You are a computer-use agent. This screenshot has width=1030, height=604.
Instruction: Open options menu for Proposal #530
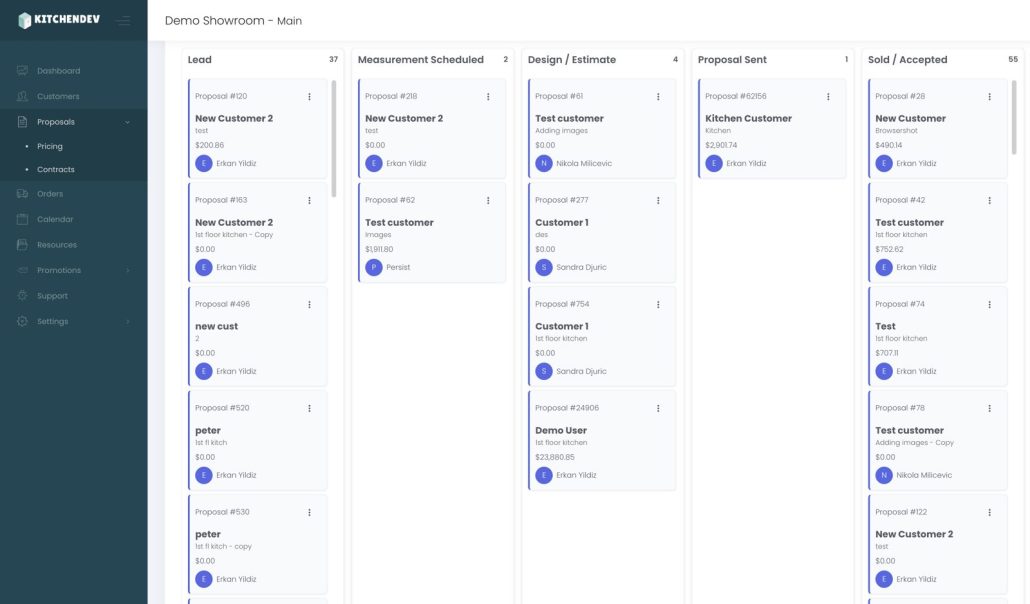click(309, 512)
